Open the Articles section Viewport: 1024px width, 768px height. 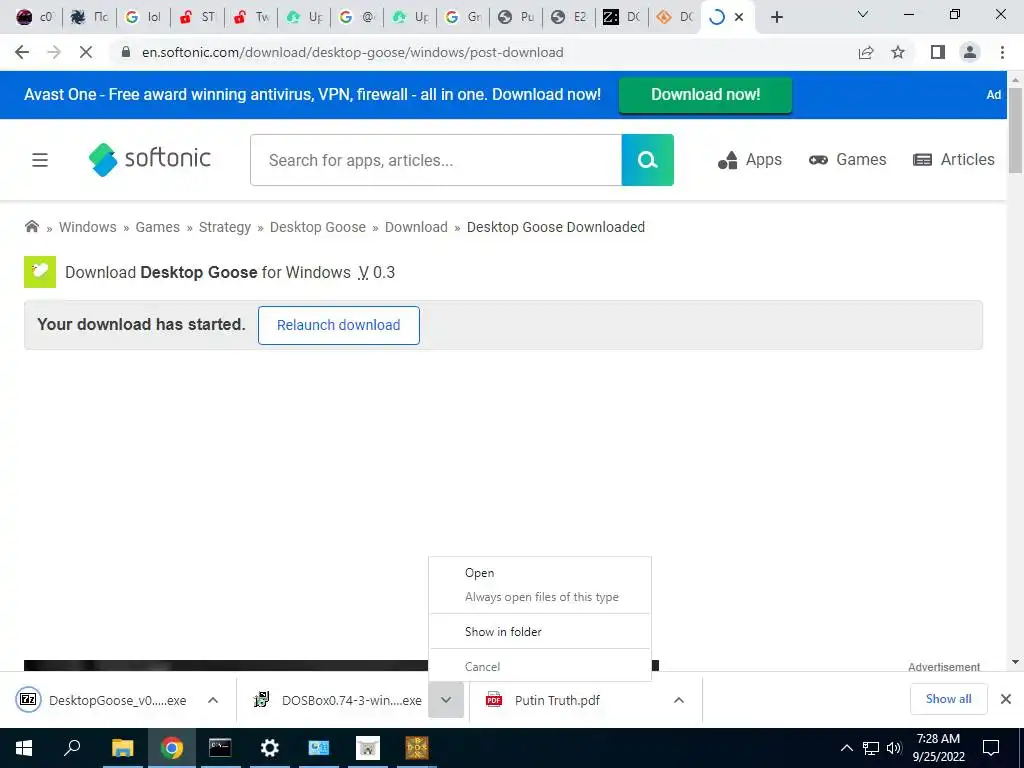tap(953, 159)
